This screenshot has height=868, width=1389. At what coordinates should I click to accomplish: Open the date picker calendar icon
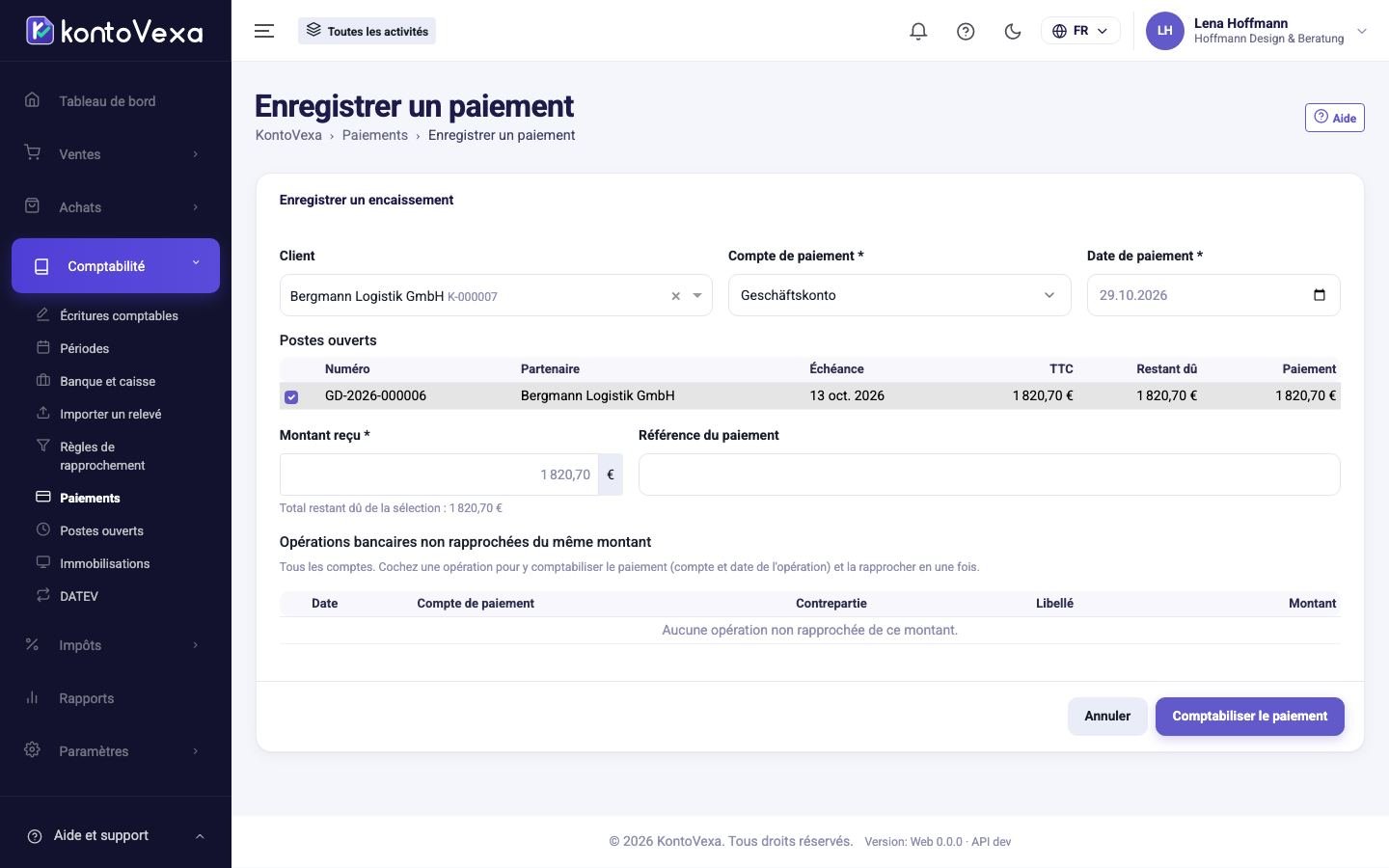(x=1320, y=295)
